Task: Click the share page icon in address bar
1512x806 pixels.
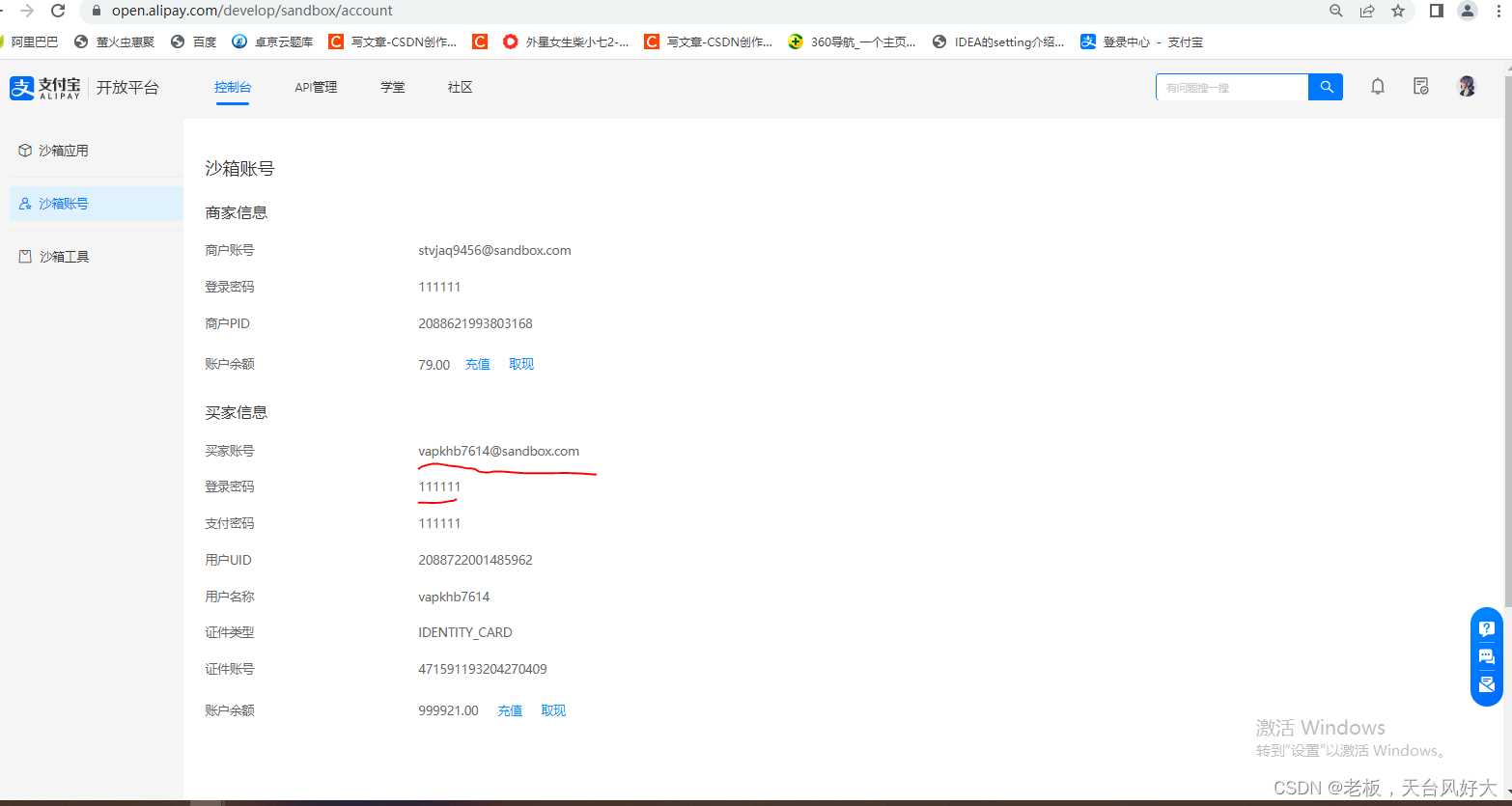Action: point(1367,11)
